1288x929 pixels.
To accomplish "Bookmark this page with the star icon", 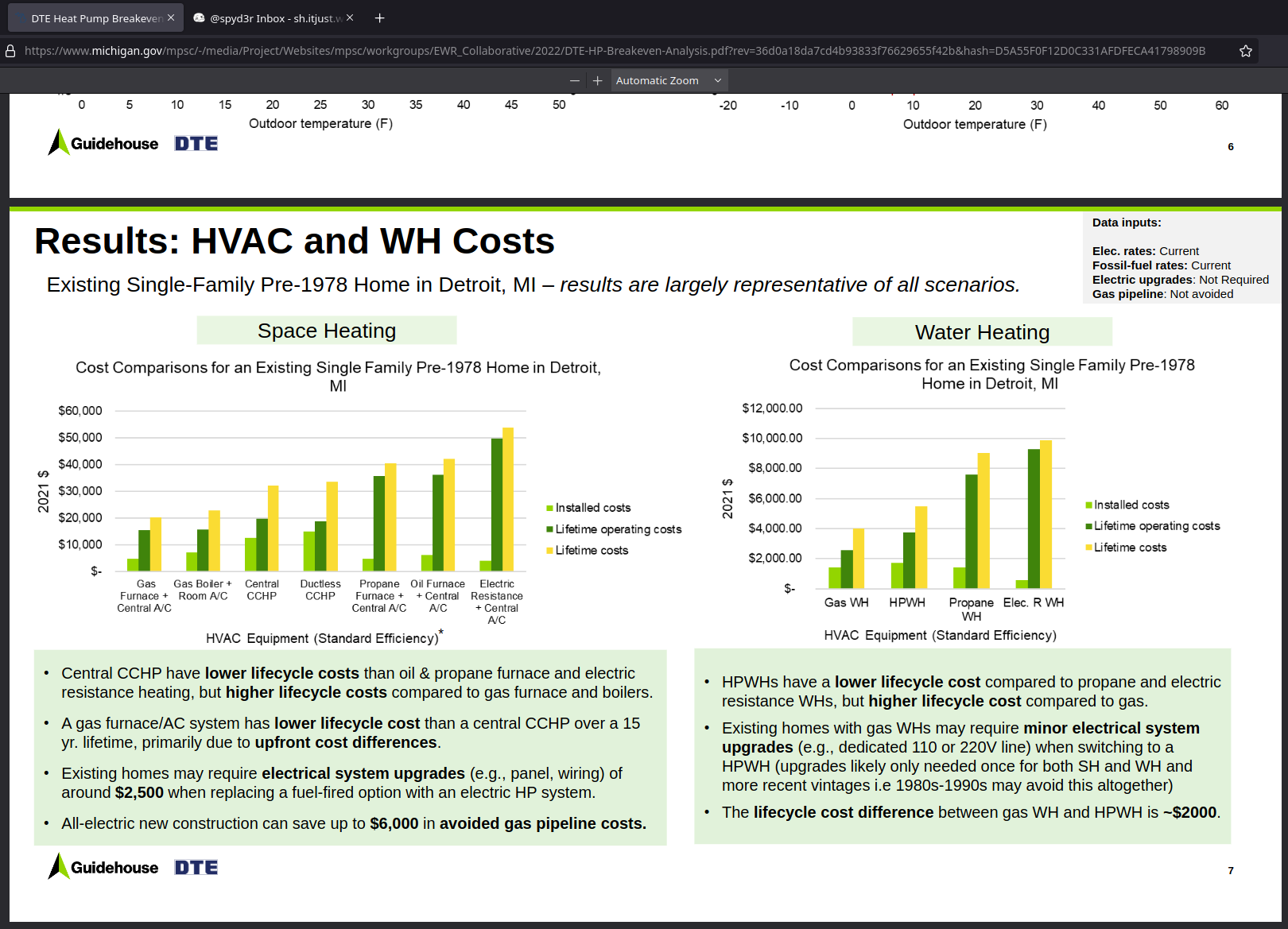I will click(x=1245, y=51).
